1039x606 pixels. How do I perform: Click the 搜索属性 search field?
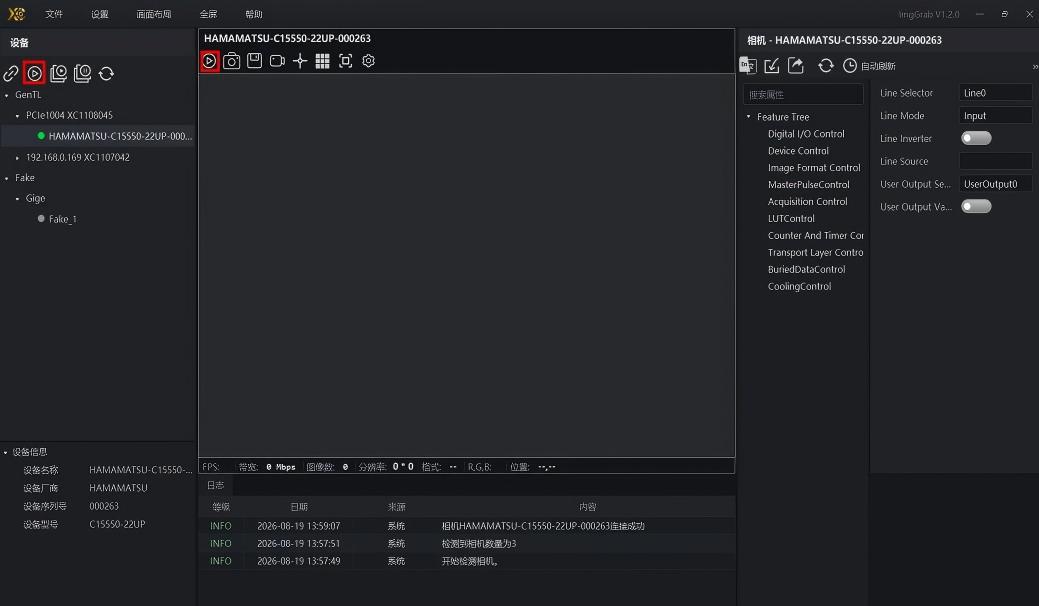pos(803,95)
